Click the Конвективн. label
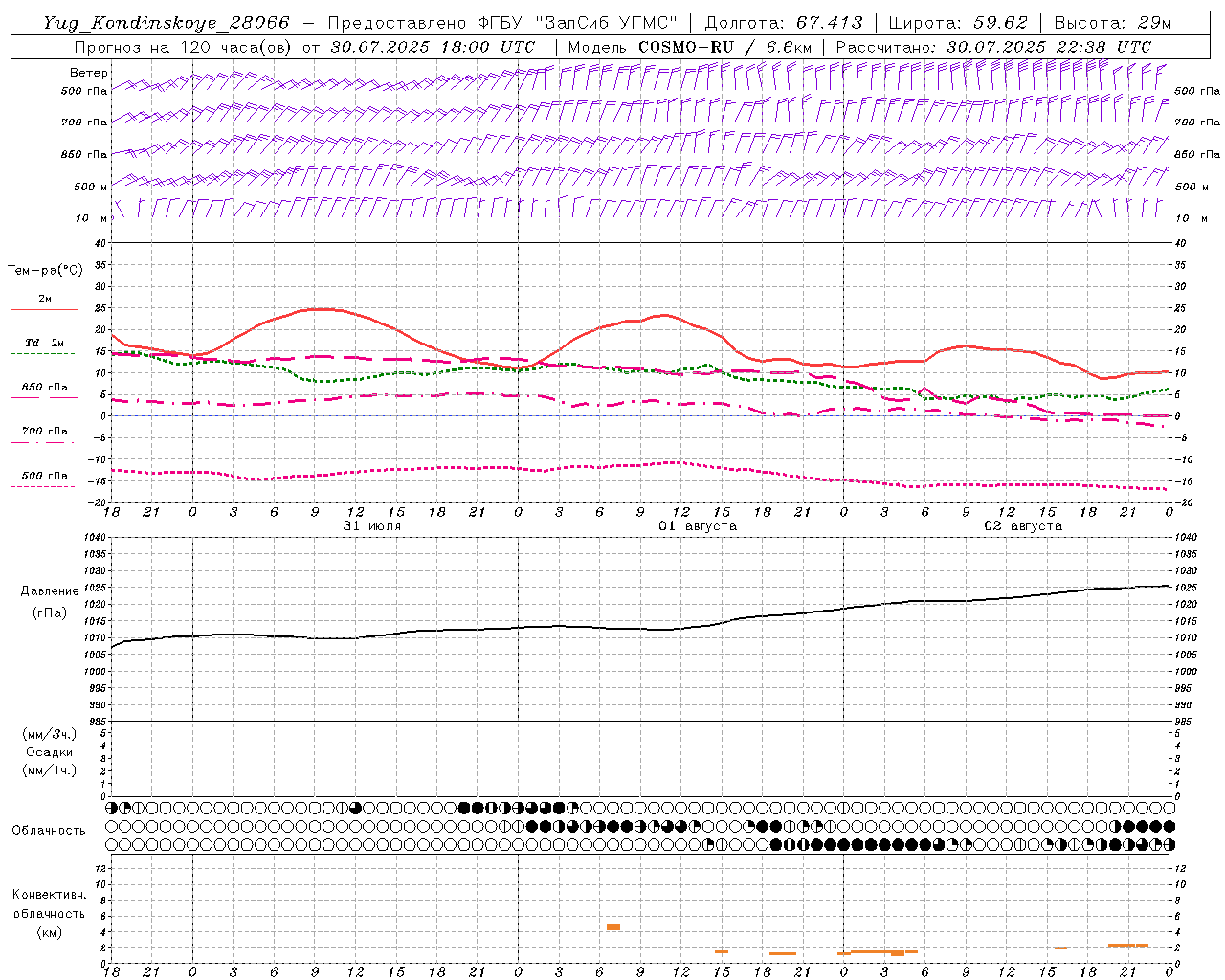 point(49,895)
